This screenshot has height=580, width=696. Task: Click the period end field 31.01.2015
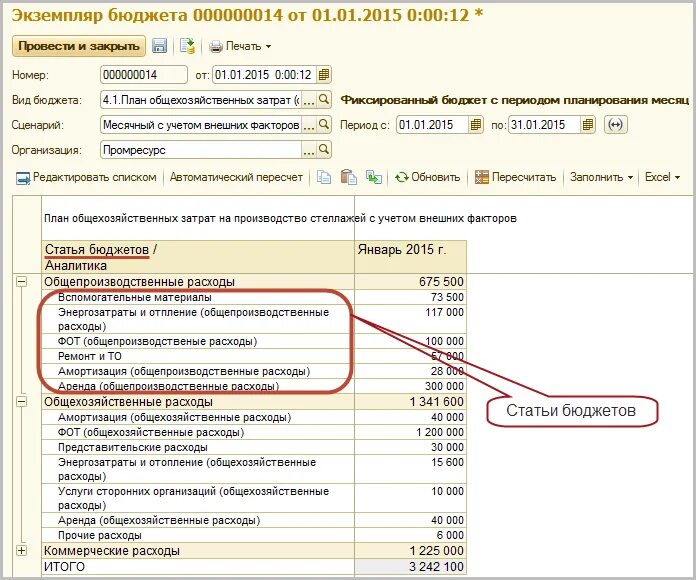[544, 125]
